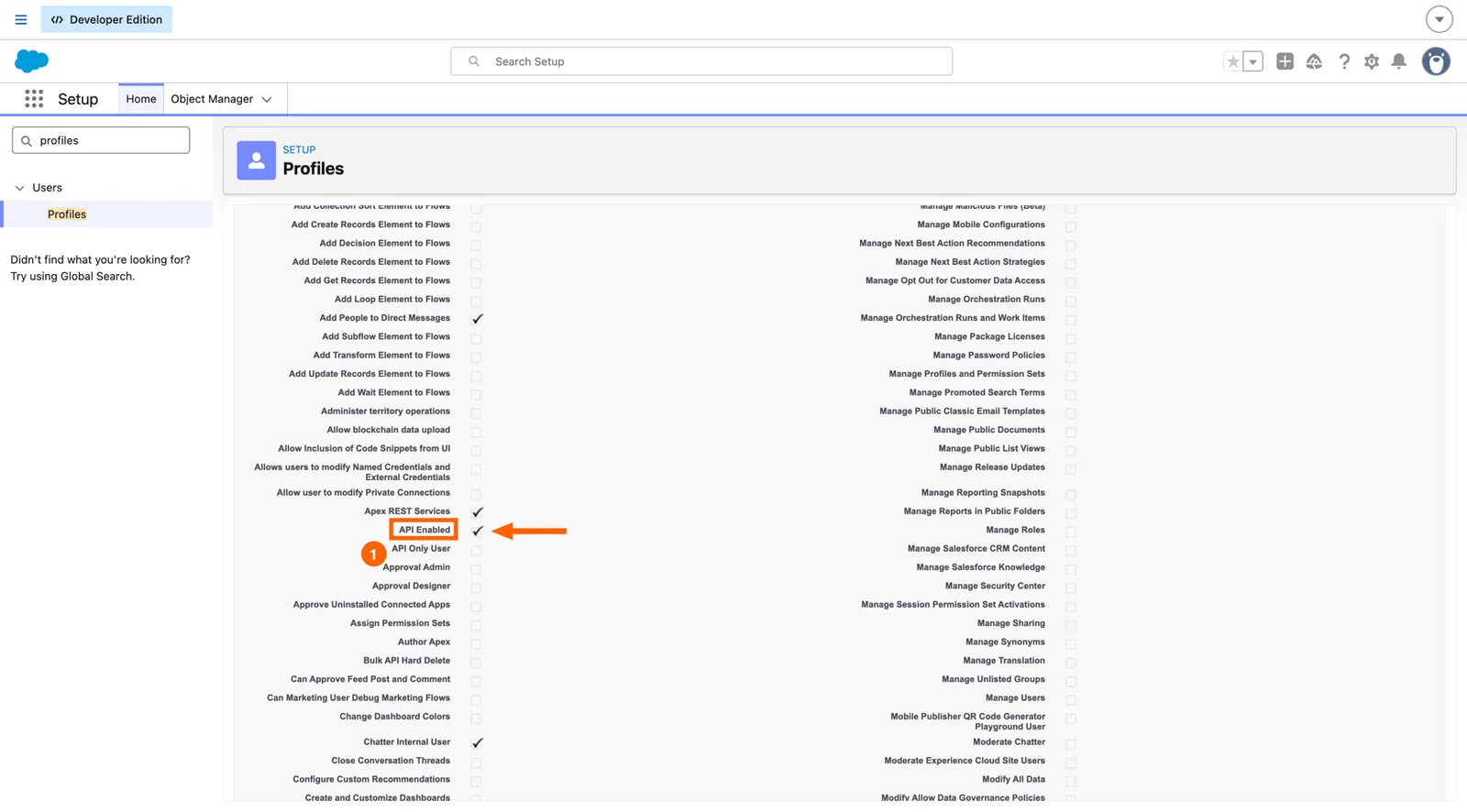Enable the Manage Users checkbox

pos(1071,699)
